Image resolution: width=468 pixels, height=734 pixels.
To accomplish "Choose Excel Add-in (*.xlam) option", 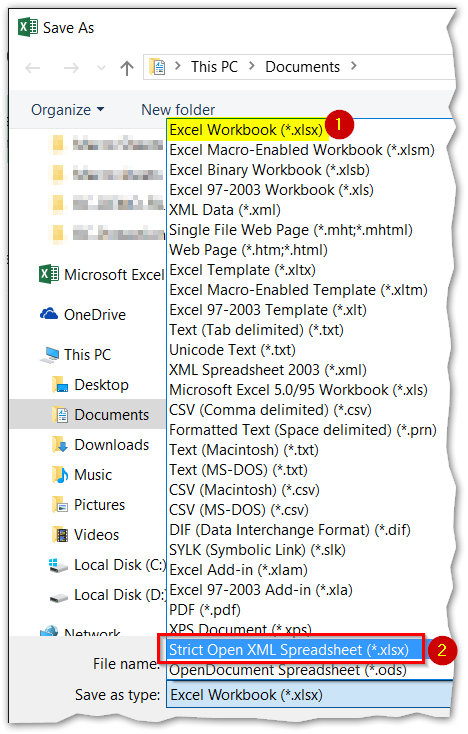I will pyautogui.click(x=238, y=570).
